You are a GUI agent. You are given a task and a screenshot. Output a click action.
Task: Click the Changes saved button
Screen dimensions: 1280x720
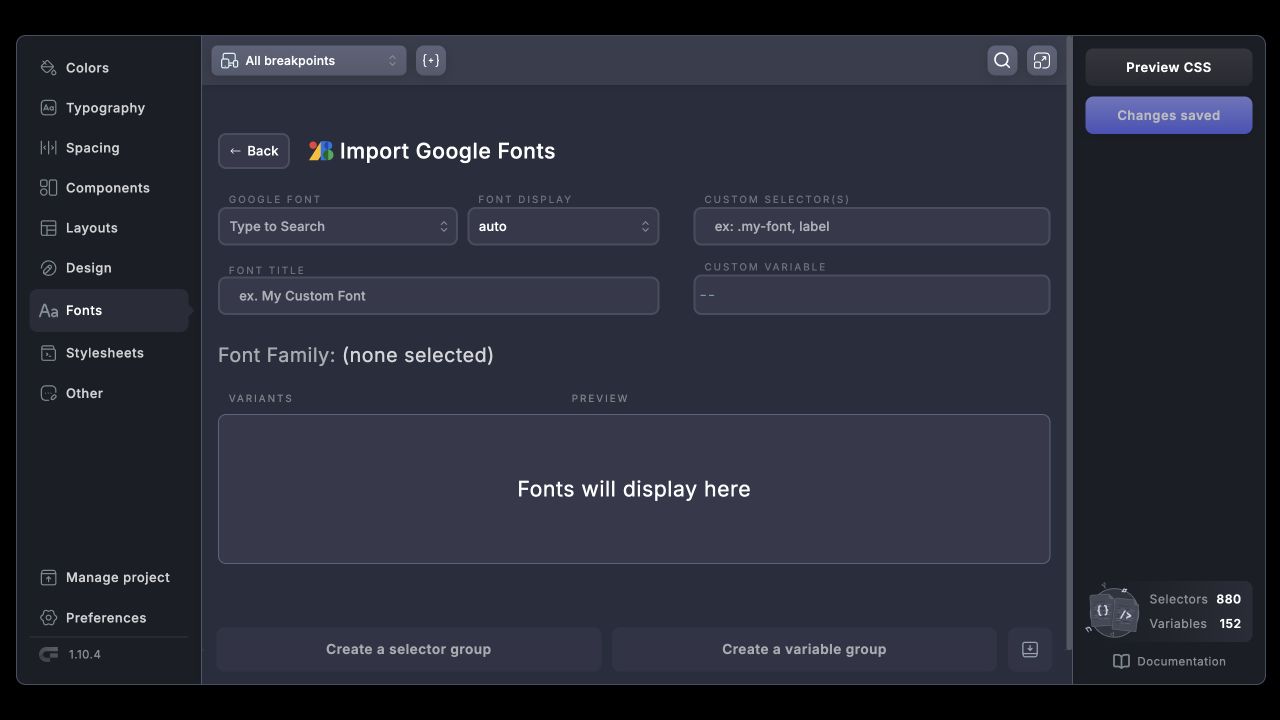pos(1168,115)
